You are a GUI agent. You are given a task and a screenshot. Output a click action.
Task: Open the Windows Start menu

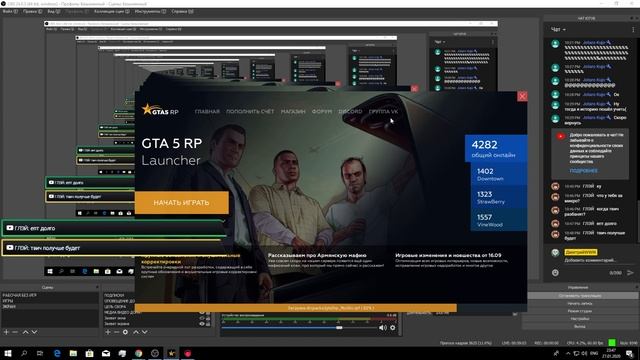pos(7,353)
